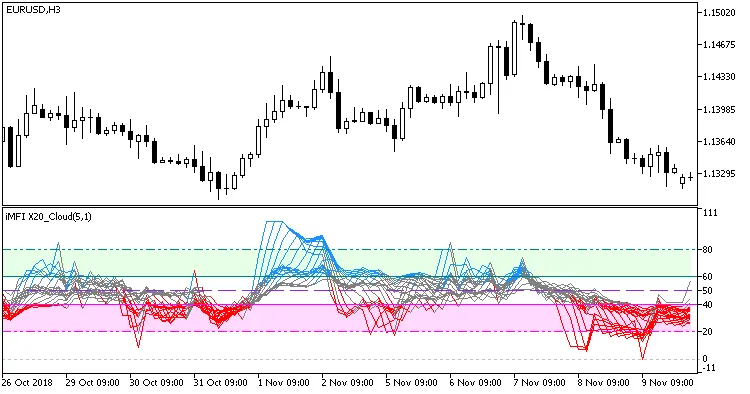The height and width of the screenshot is (394, 750).
Task: Click the 1.13985 price label
Action: click(x=719, y=110)
